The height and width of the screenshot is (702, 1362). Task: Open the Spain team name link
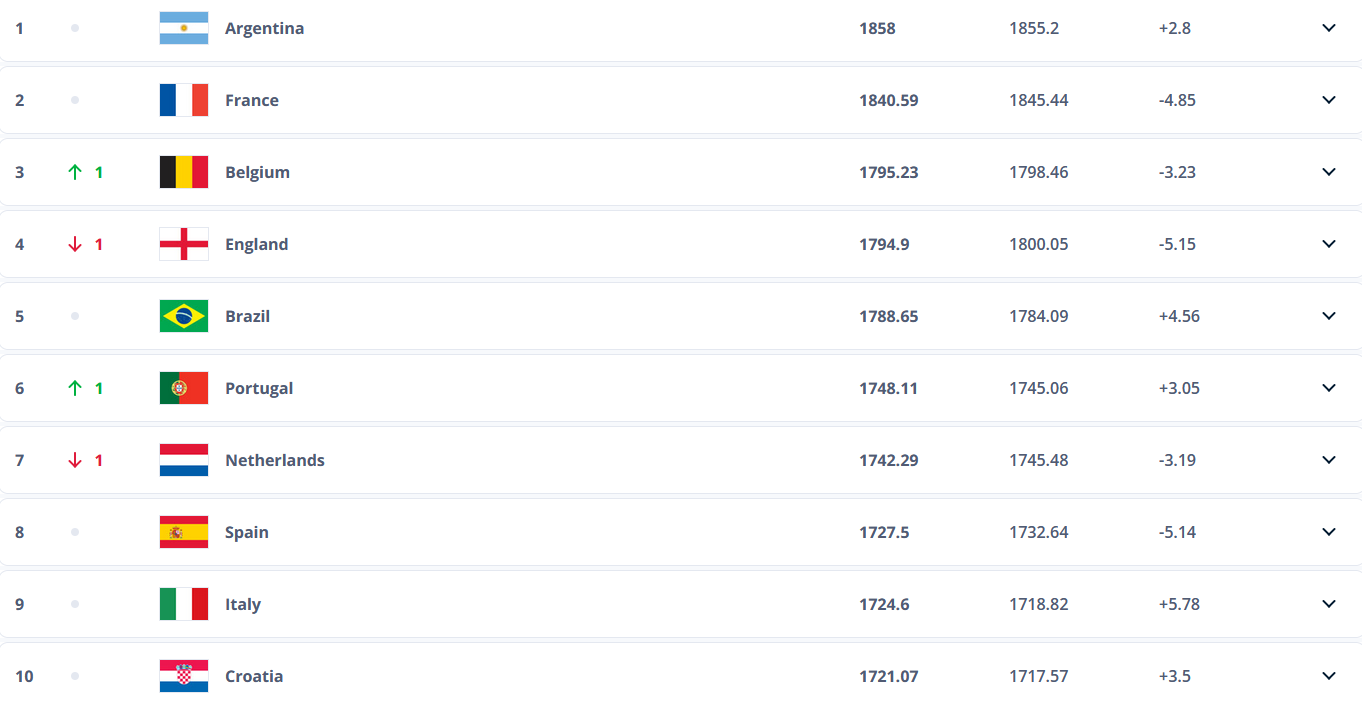tap(247, 532)
